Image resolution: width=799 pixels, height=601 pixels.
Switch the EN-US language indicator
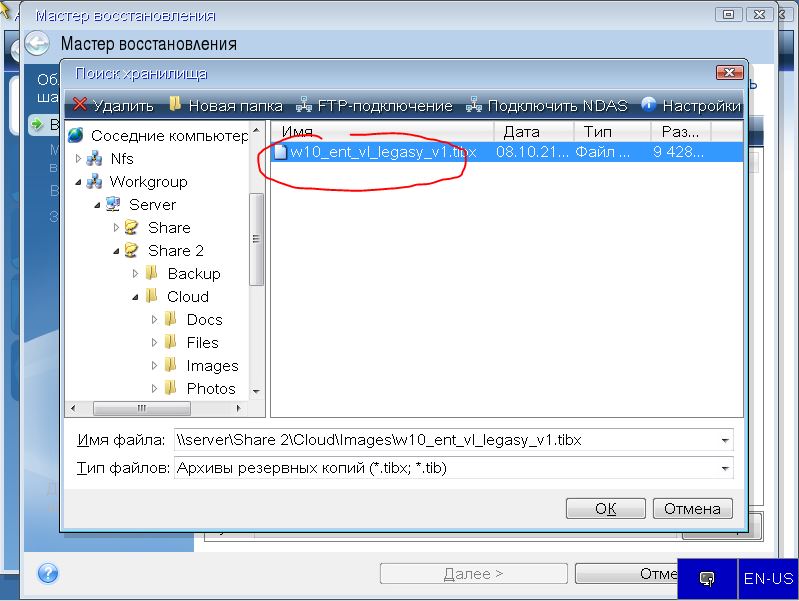pos(768,578)
